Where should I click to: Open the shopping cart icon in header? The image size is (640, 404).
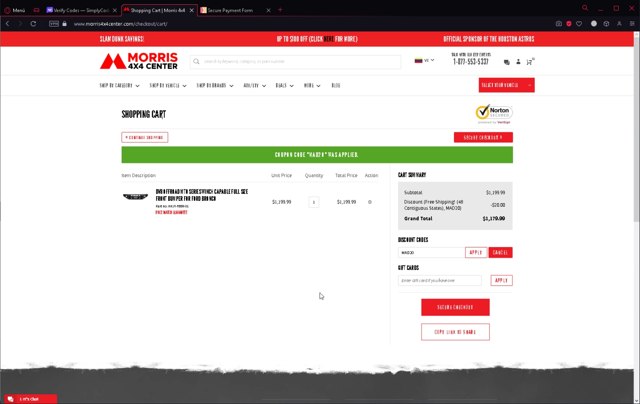[530, 62]
